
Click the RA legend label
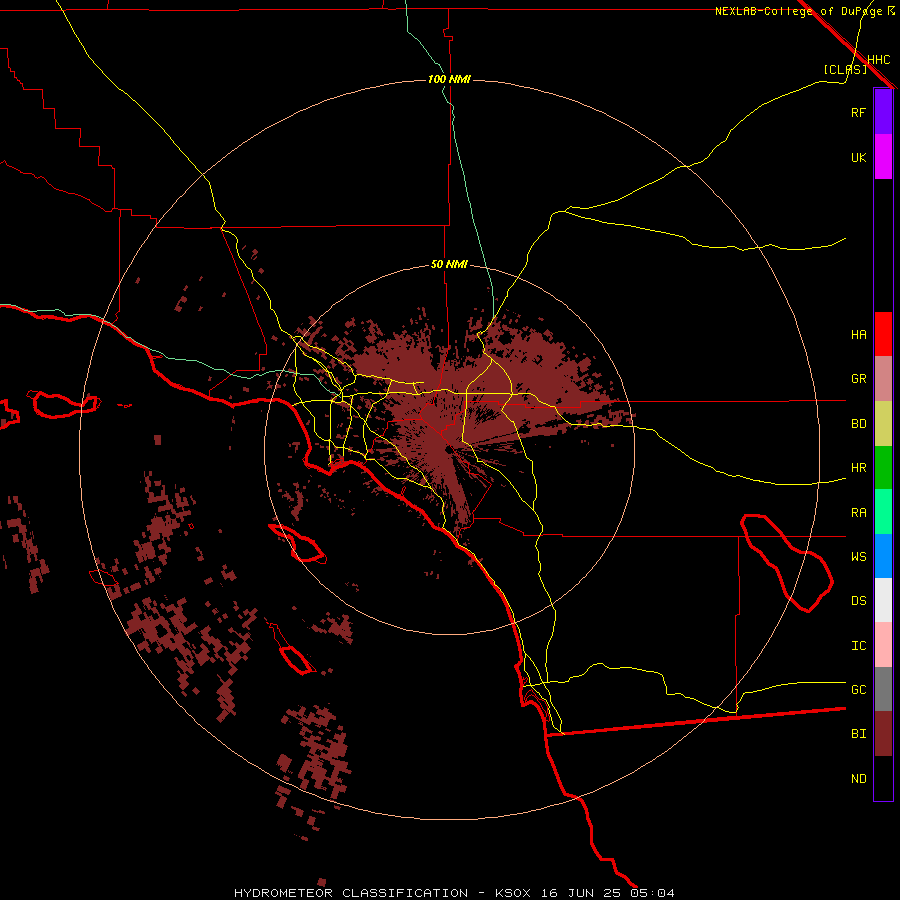click(x=858, y=513)
